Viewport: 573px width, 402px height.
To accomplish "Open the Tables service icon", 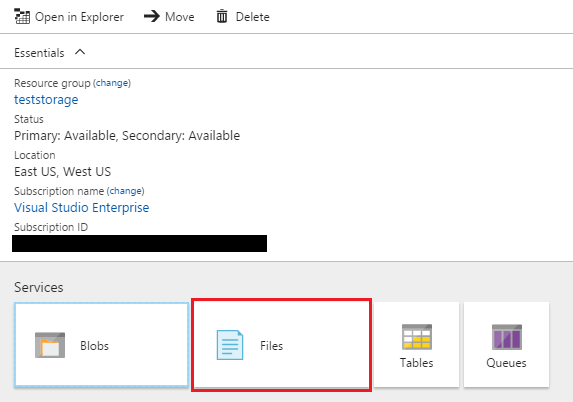I will tap(417, 337).
